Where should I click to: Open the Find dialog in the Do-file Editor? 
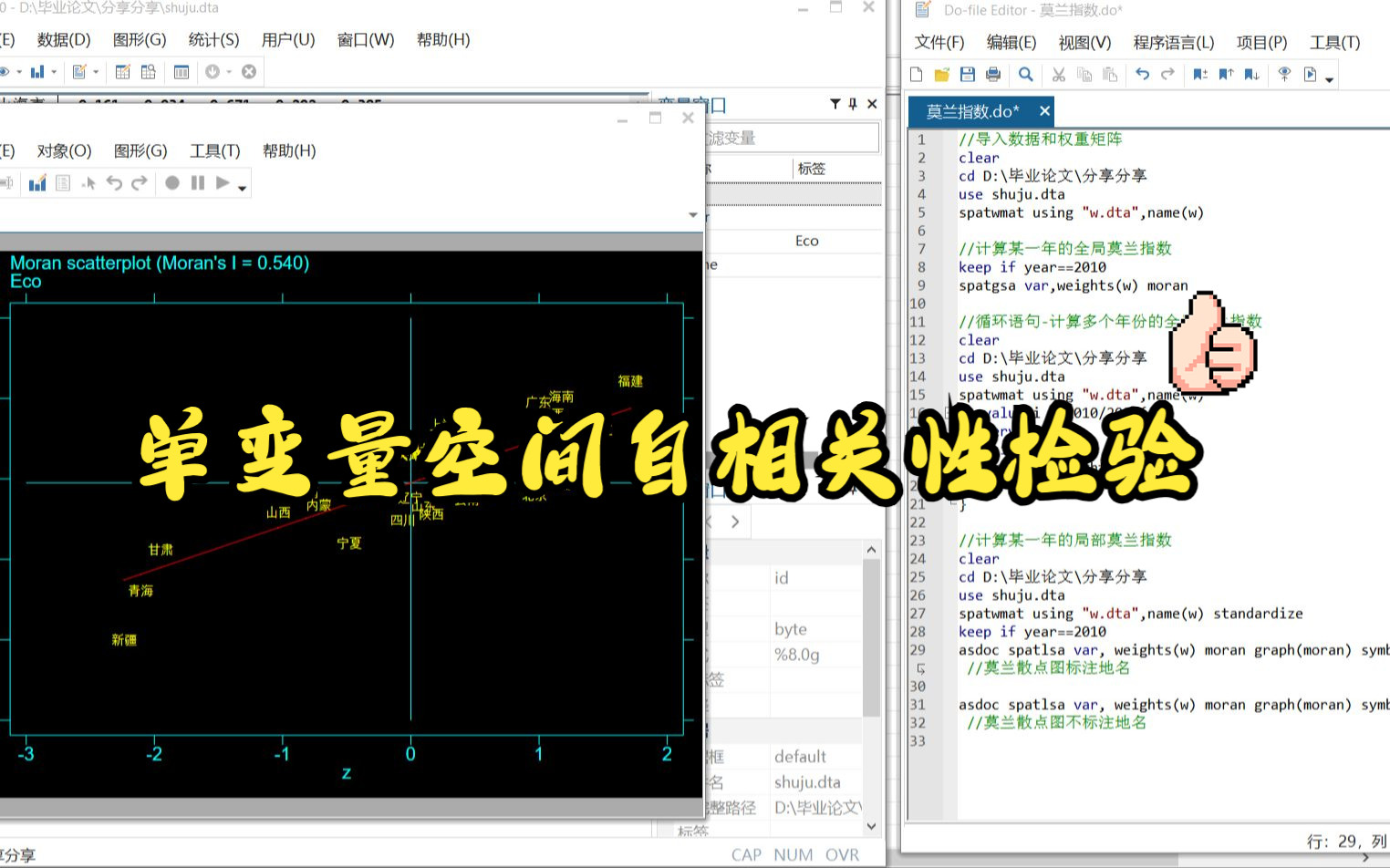pos(1025,74)
